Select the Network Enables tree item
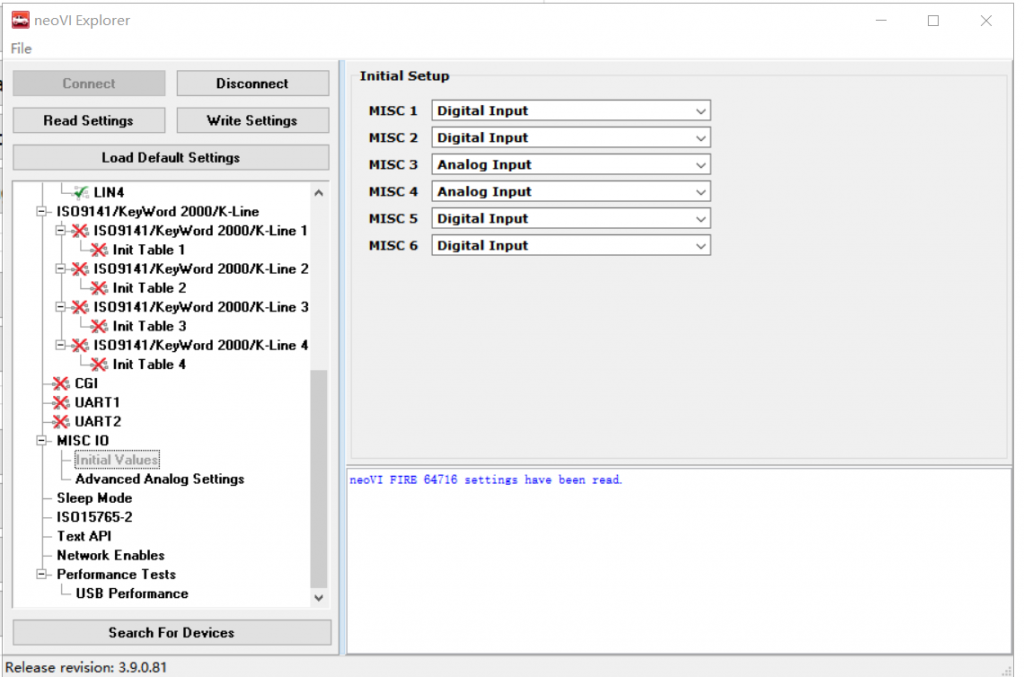Image resolution: width=1024 pixels, height=677 pixels. click(110, 556)
